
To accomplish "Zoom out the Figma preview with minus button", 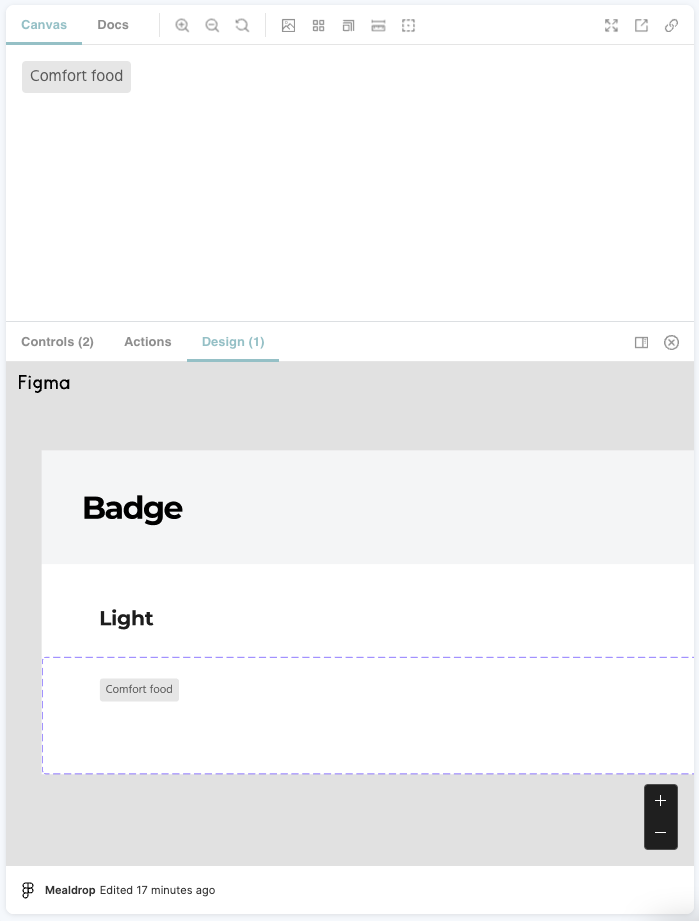I will (x=661, y=833).
